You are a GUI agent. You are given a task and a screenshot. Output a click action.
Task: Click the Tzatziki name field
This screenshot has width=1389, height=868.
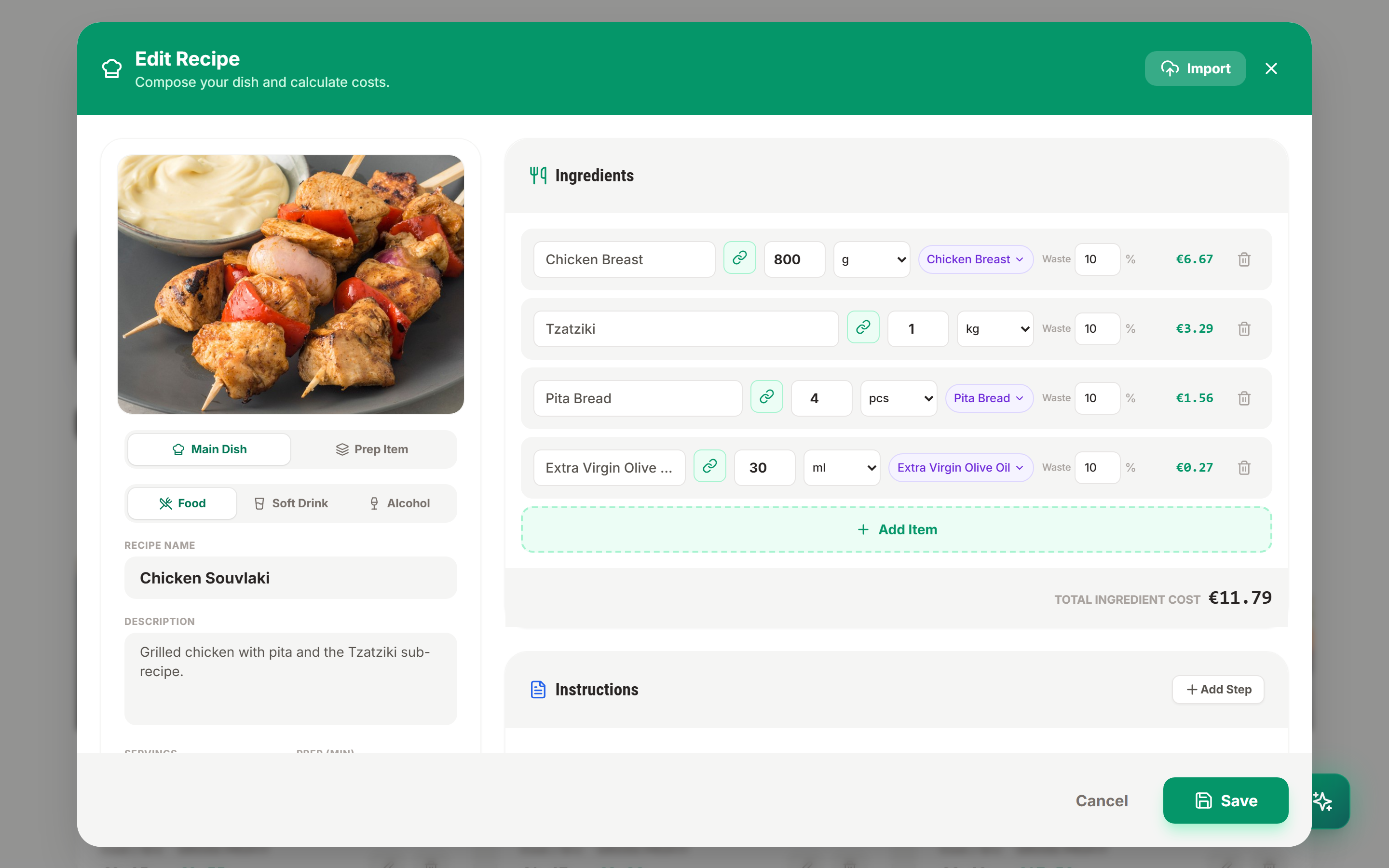coord(686,329)
